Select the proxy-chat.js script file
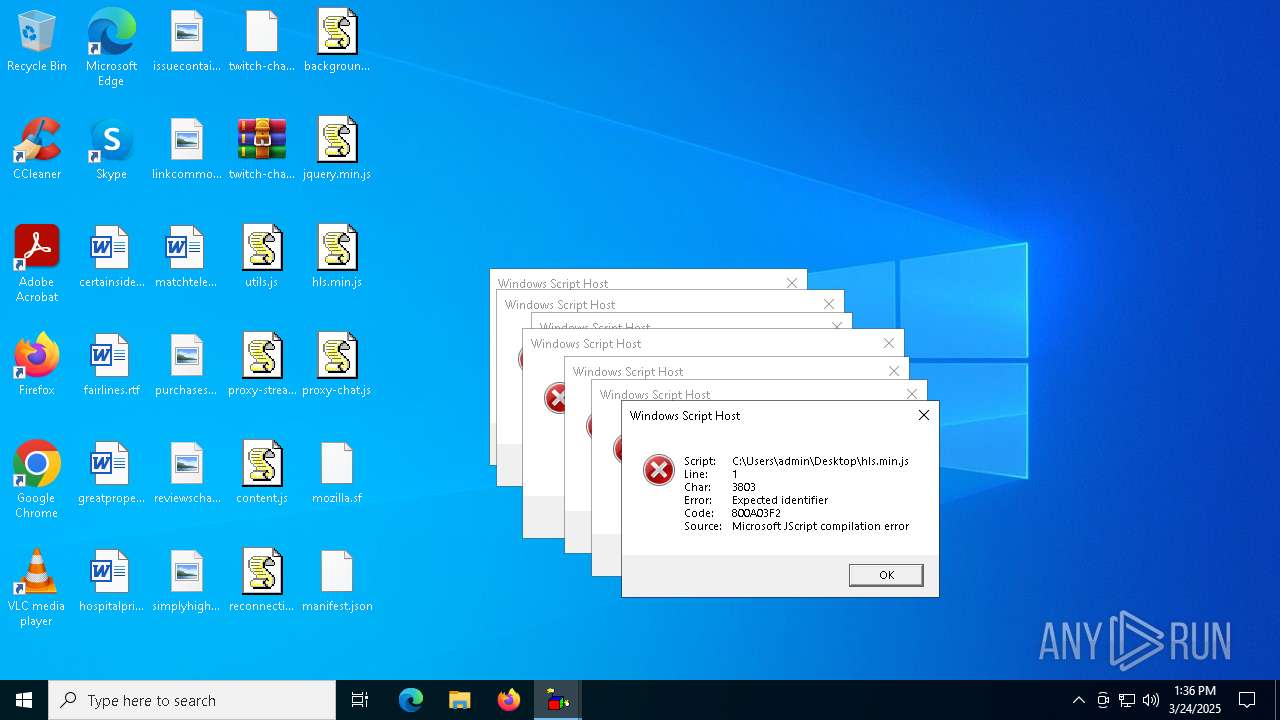Viewport: 1280px width, 720px height. (x=337, y=366)
